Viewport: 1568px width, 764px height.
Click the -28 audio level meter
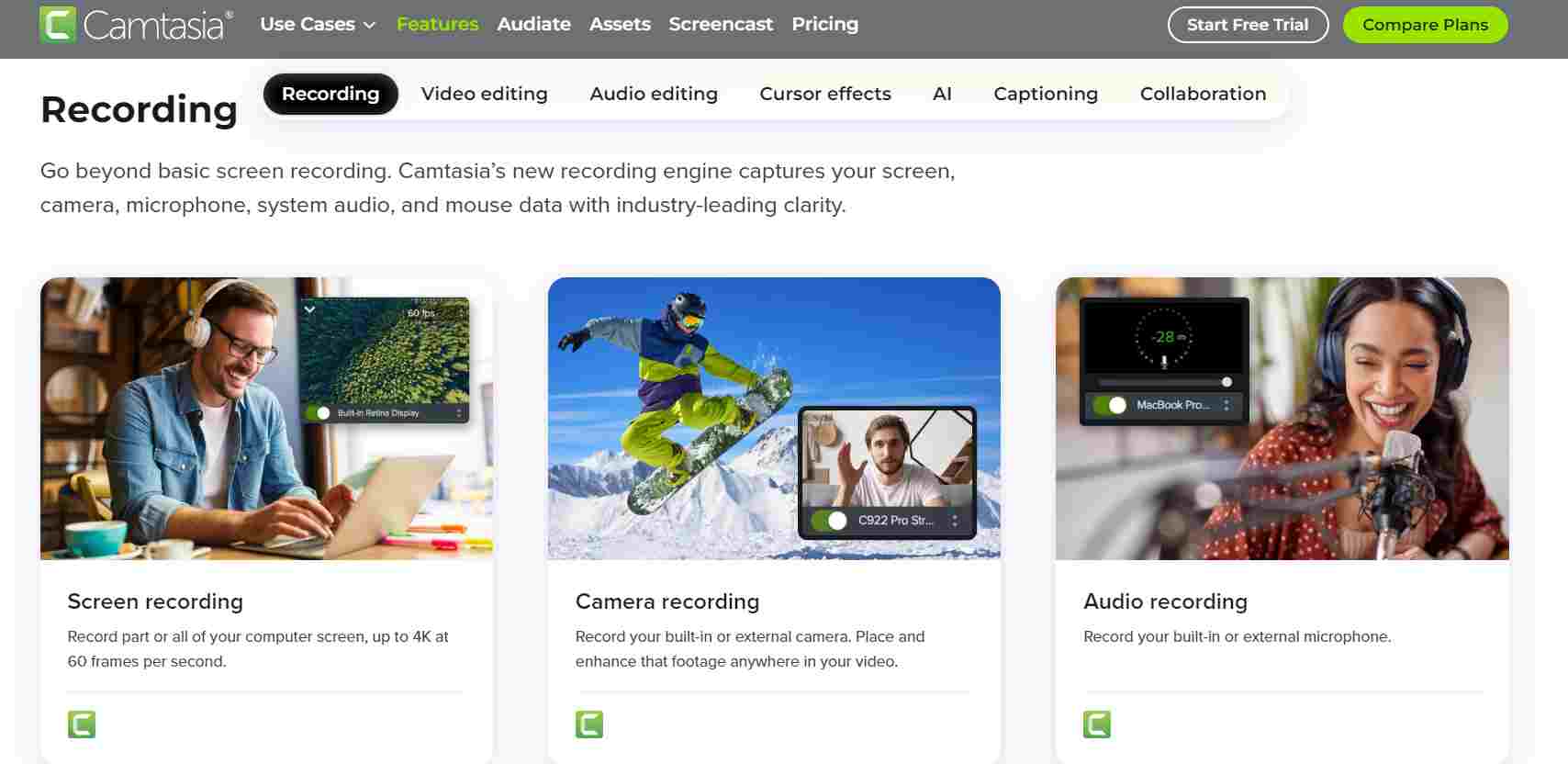point(1164,337)
